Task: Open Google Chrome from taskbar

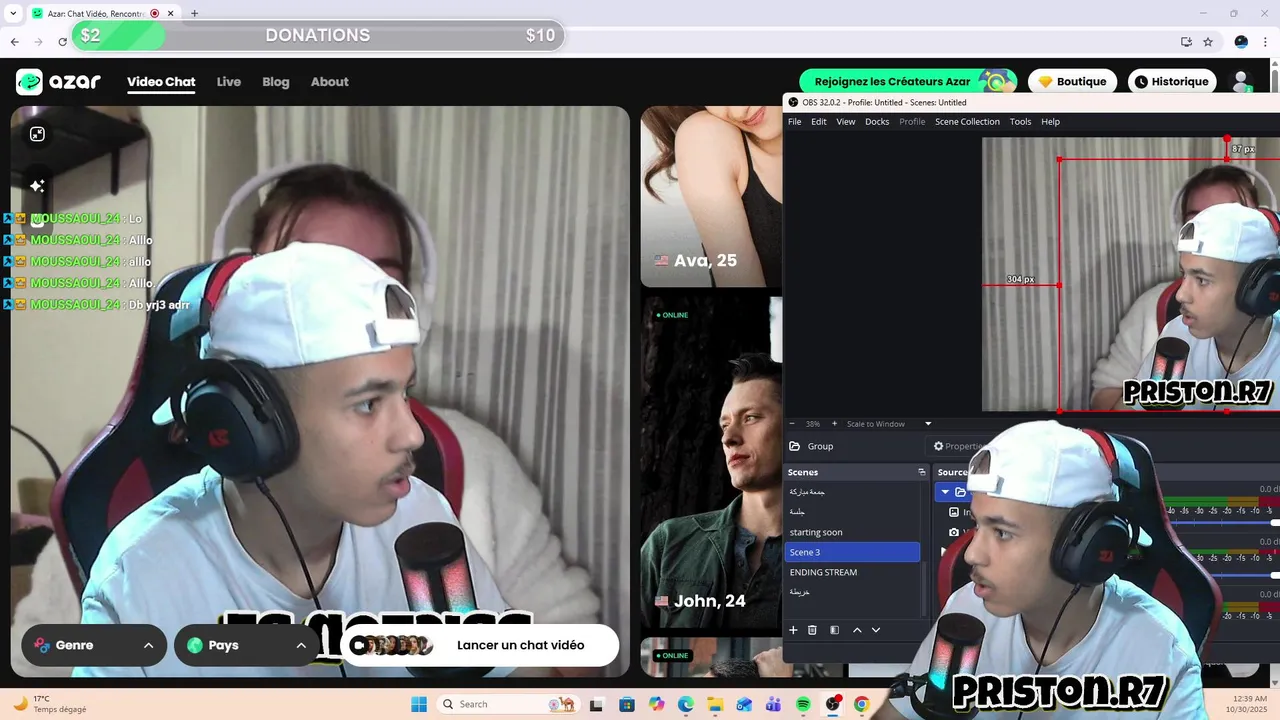Action: [861, 704]
